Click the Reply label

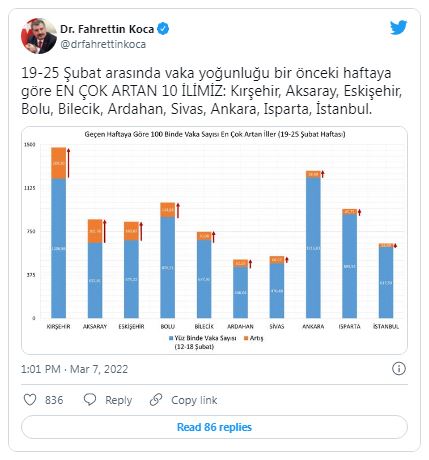tap(118, 400)
